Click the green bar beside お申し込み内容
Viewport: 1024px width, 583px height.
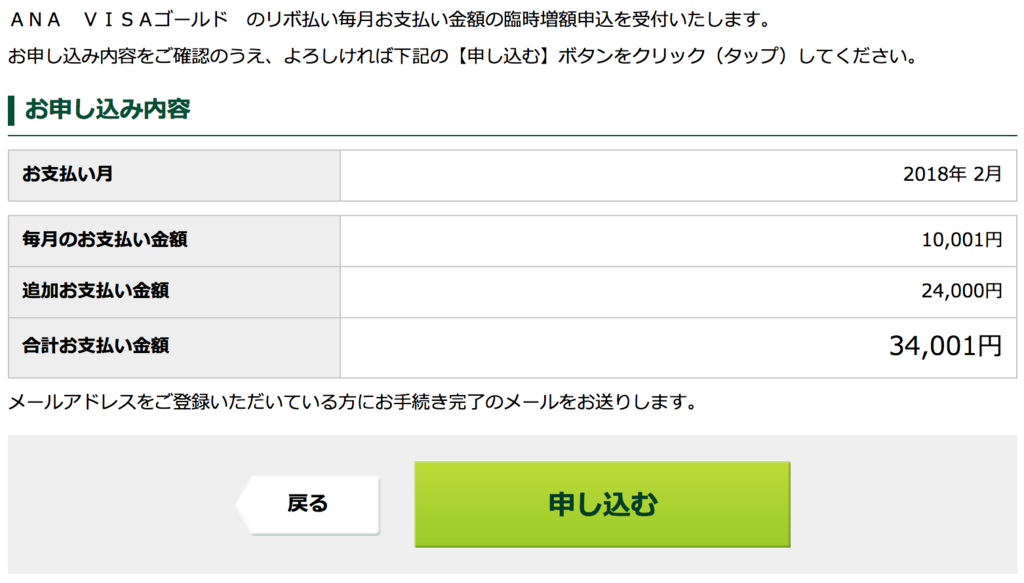pyautogui.click(x=11, y=110)
